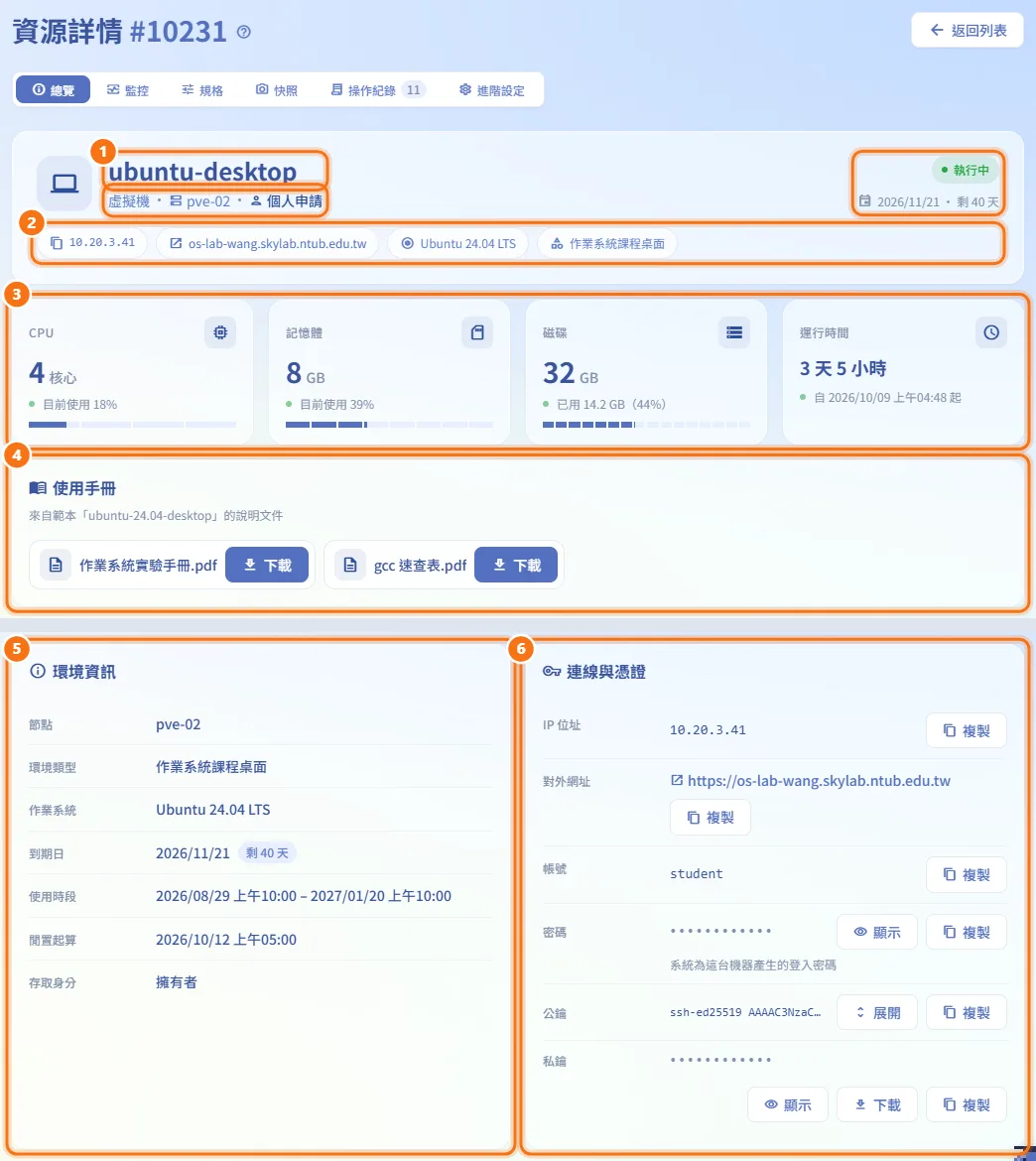The image size is (1036, 1161).
Task: Return to list with 返回列表
Action: [x=968, y=31]
